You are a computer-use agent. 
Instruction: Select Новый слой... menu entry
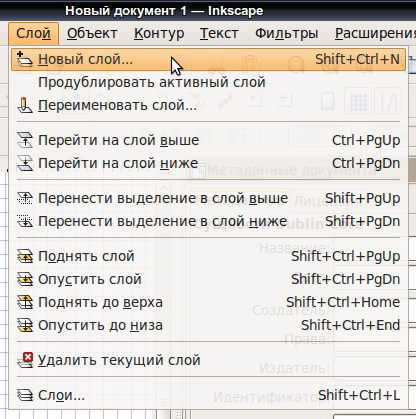point(208,59)
